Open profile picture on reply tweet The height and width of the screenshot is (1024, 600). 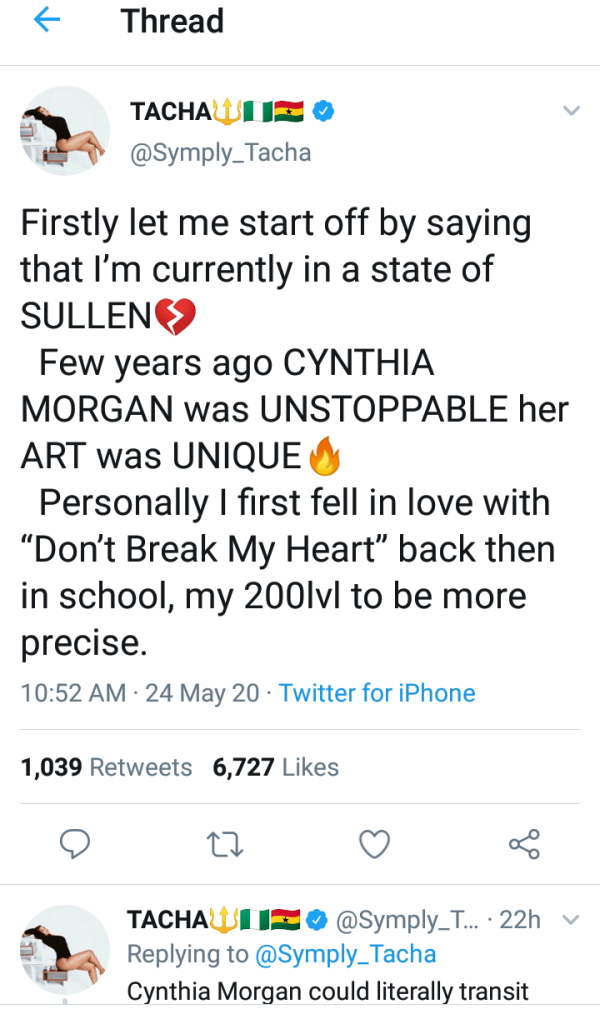pyautogui.click(x=66, y=950)
